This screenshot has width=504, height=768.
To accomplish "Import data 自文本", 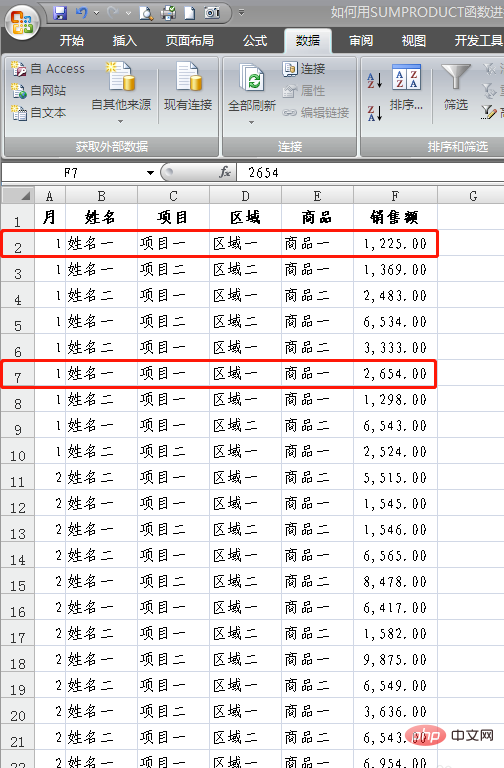I will (x=39, y=113).
